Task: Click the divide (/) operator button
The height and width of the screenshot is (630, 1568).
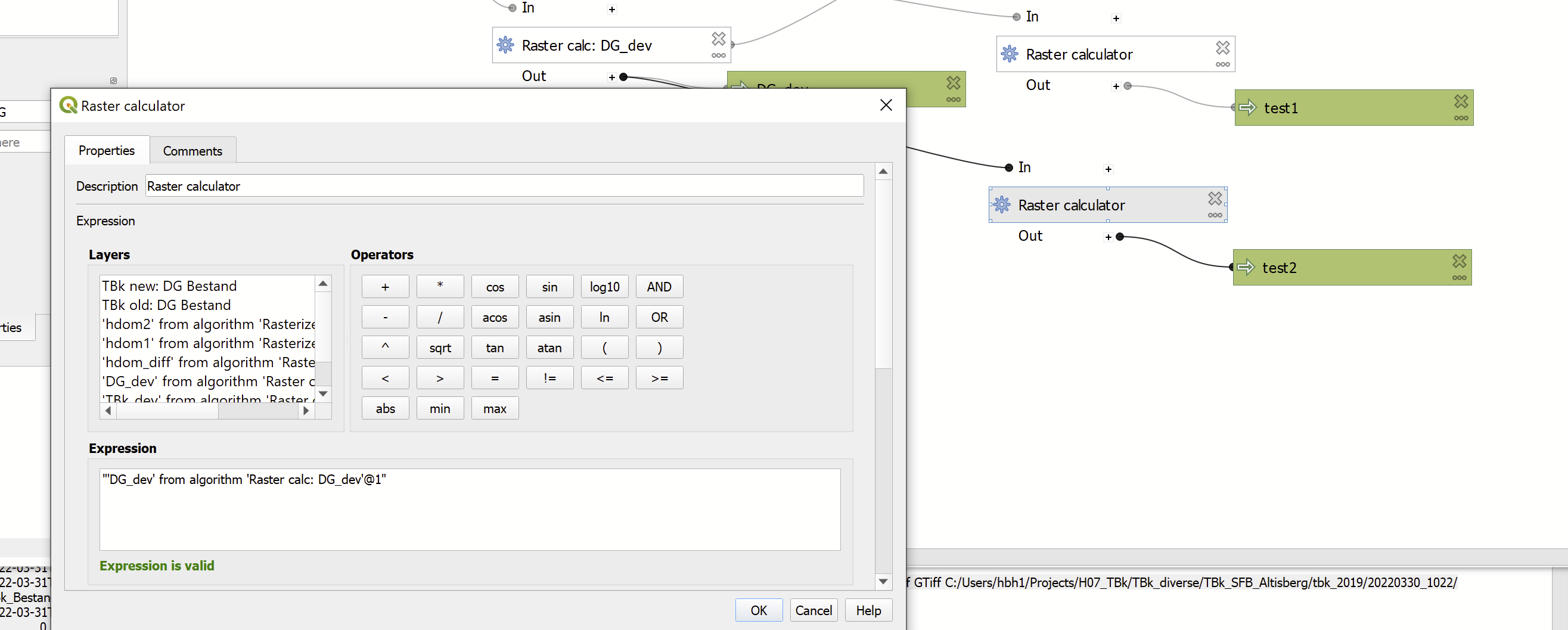Action: (440, 317)
